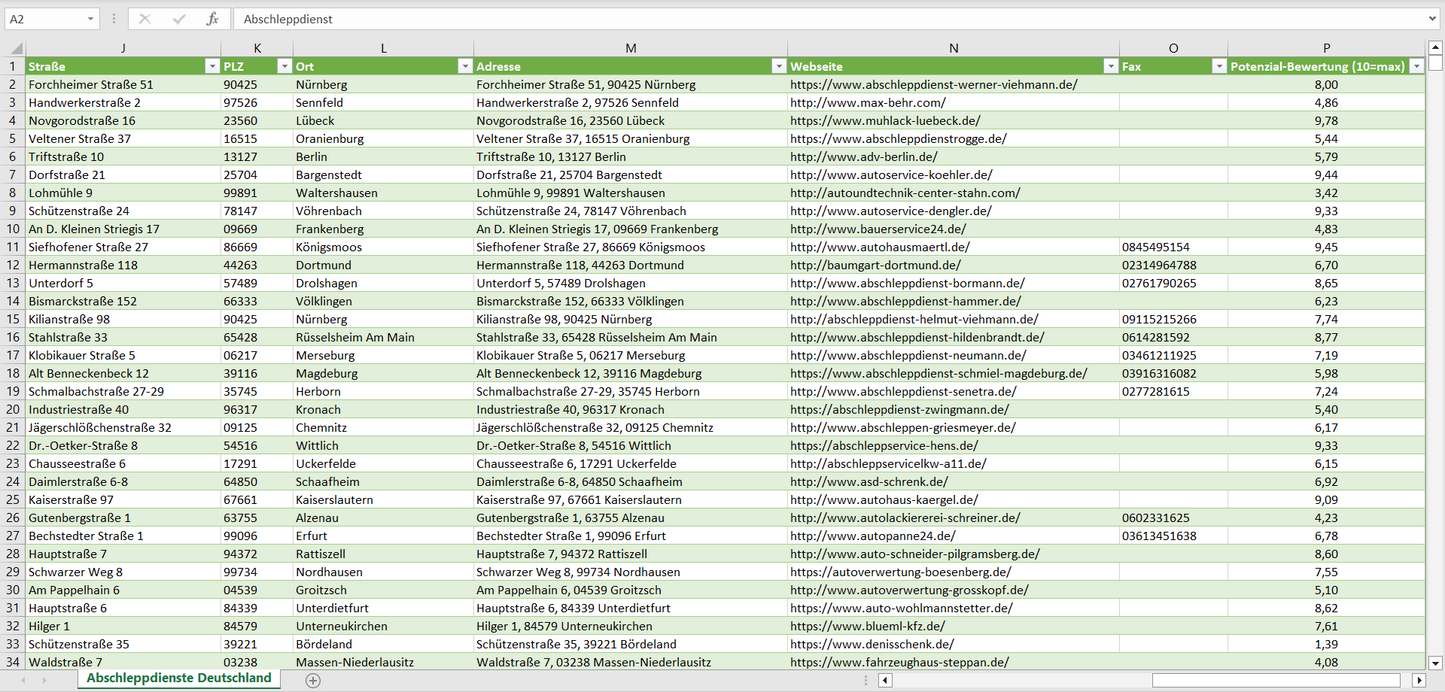Select the Abschleppdienste Deutschland sheet tab
Screen dimensions: 1445x692
click(178, 678)
